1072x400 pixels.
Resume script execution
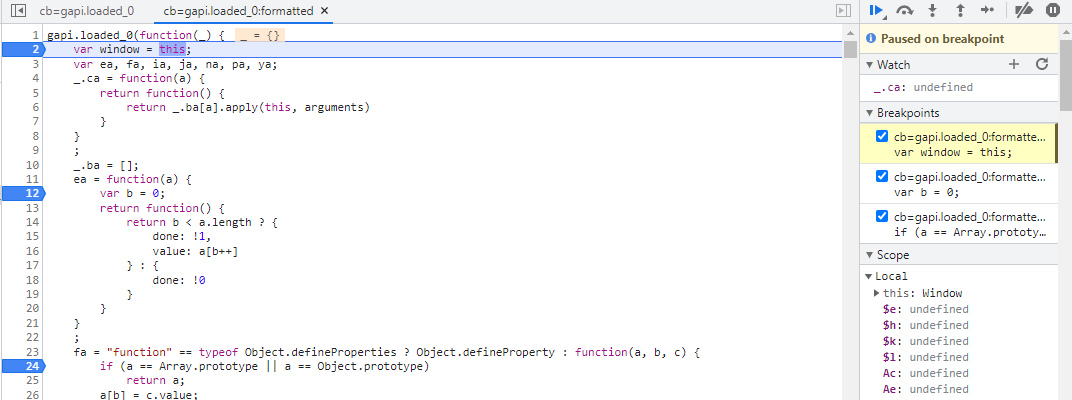876,10
